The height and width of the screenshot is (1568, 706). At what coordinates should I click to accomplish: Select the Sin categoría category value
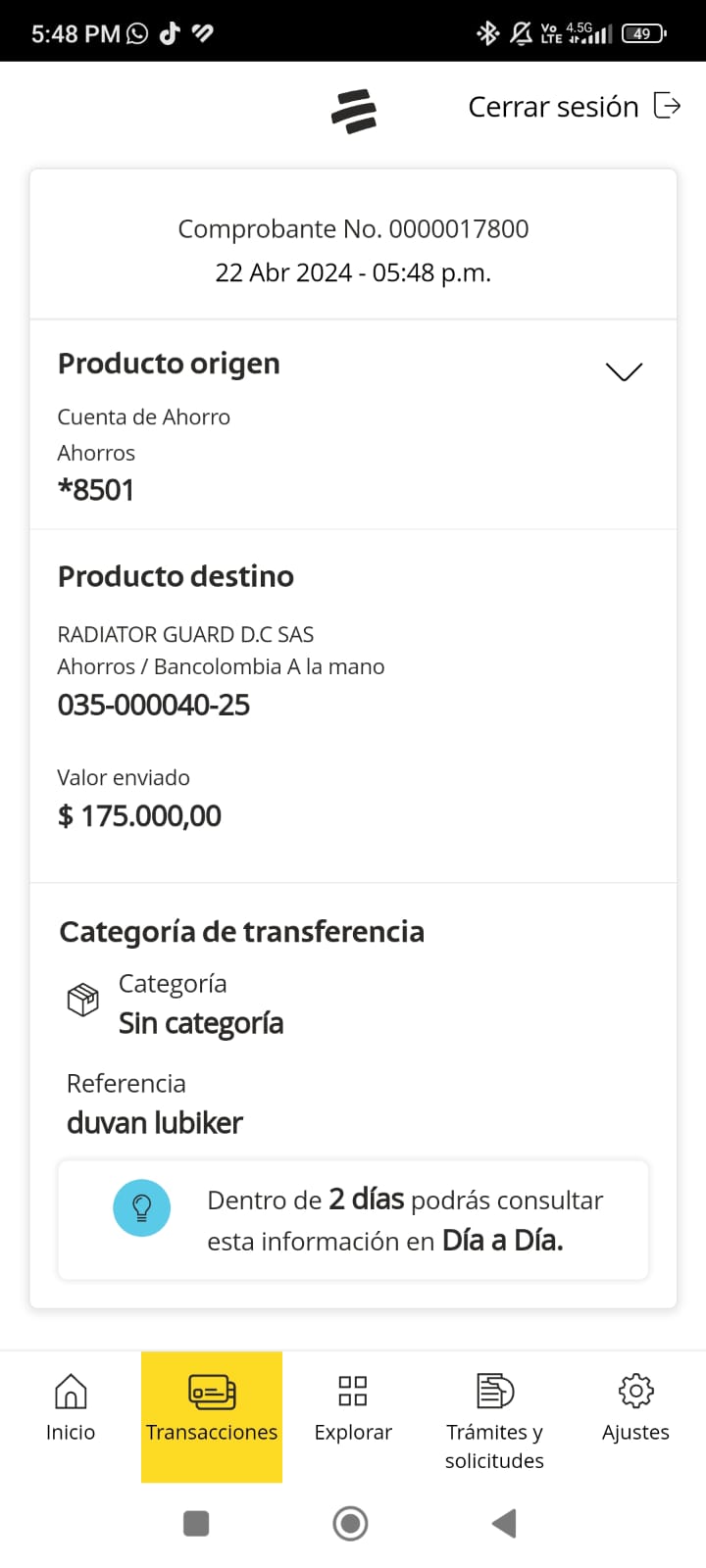(x=201, y=1023)
